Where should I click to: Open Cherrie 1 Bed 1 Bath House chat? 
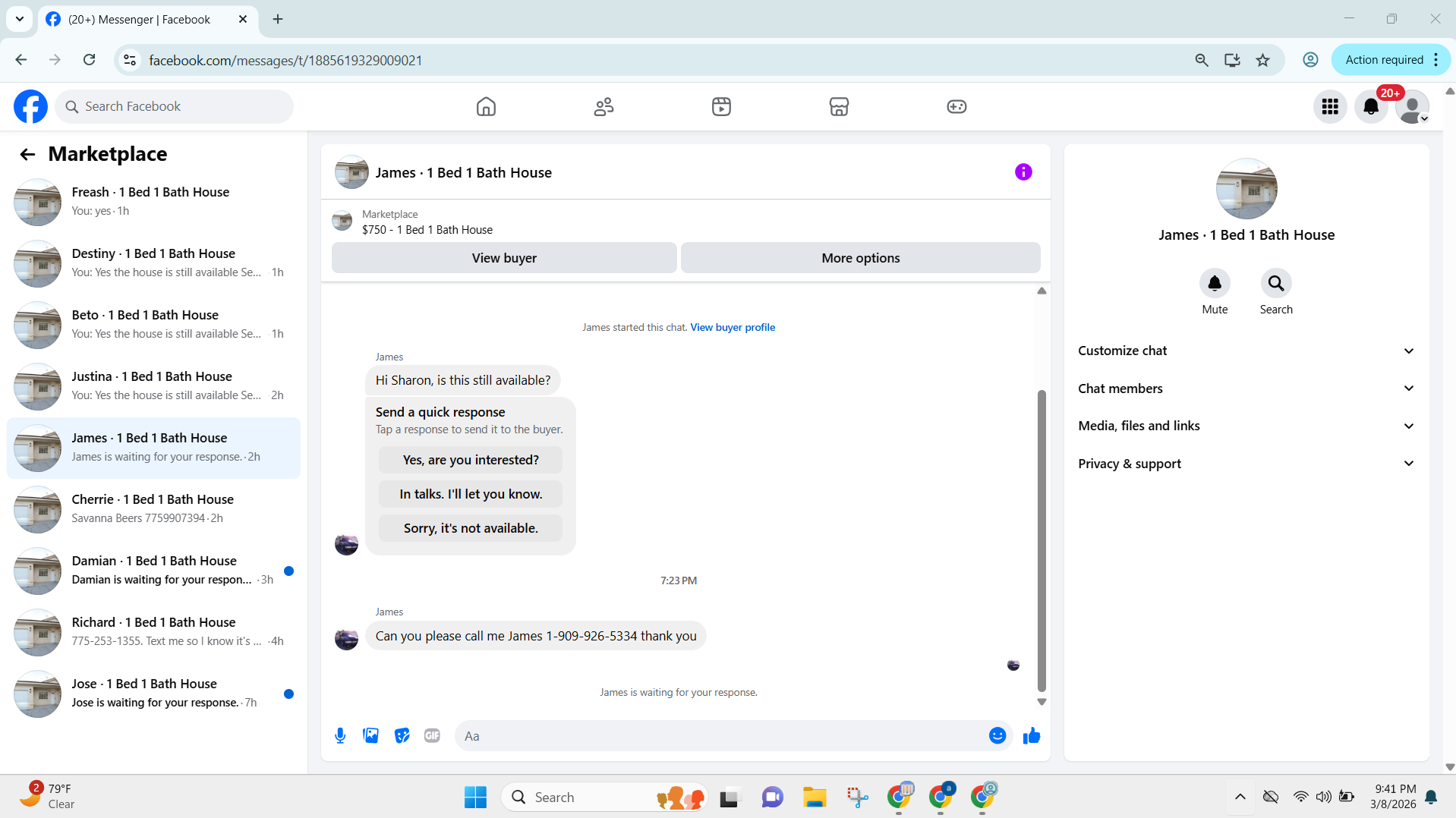[153, 509]
